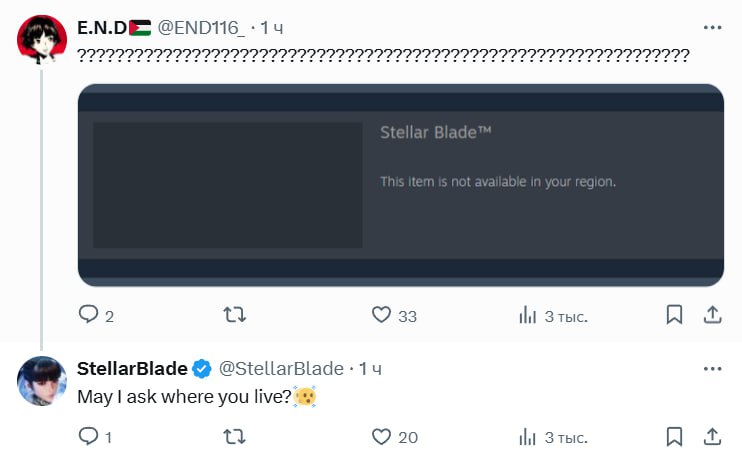Open more options on StellarBlade's reply
742x456 pixels.
(712, 368)
